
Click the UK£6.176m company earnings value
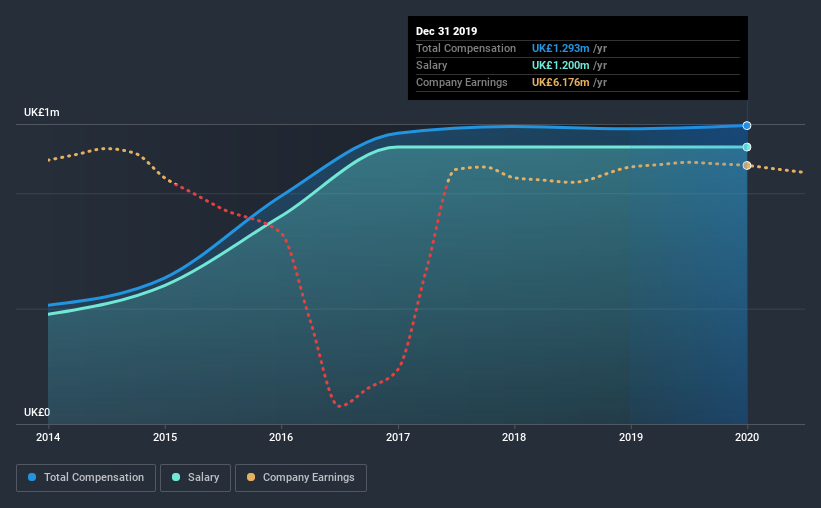560,82
